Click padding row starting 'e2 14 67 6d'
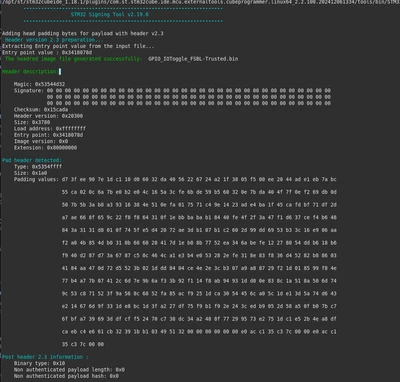This screenshot has height=382, width=400. (199, 306)
